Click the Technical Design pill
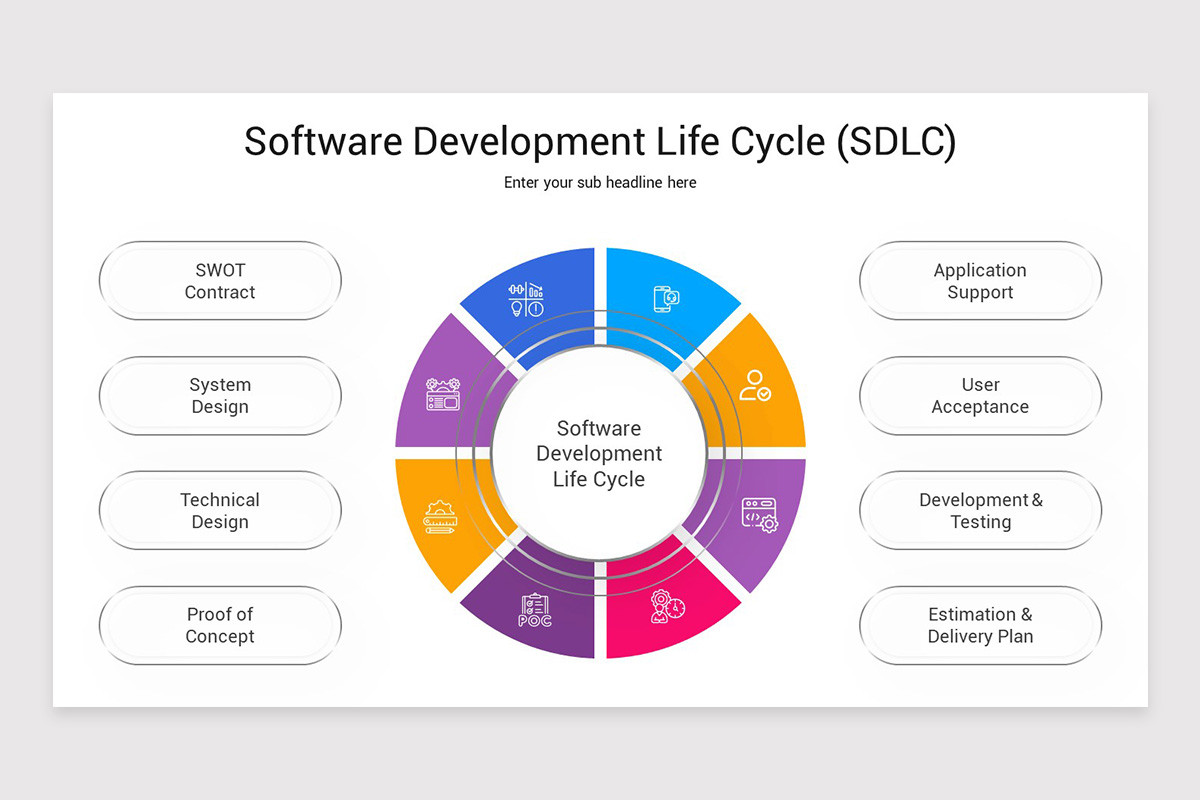This screenshot has height=800, width=1200. 220,511
